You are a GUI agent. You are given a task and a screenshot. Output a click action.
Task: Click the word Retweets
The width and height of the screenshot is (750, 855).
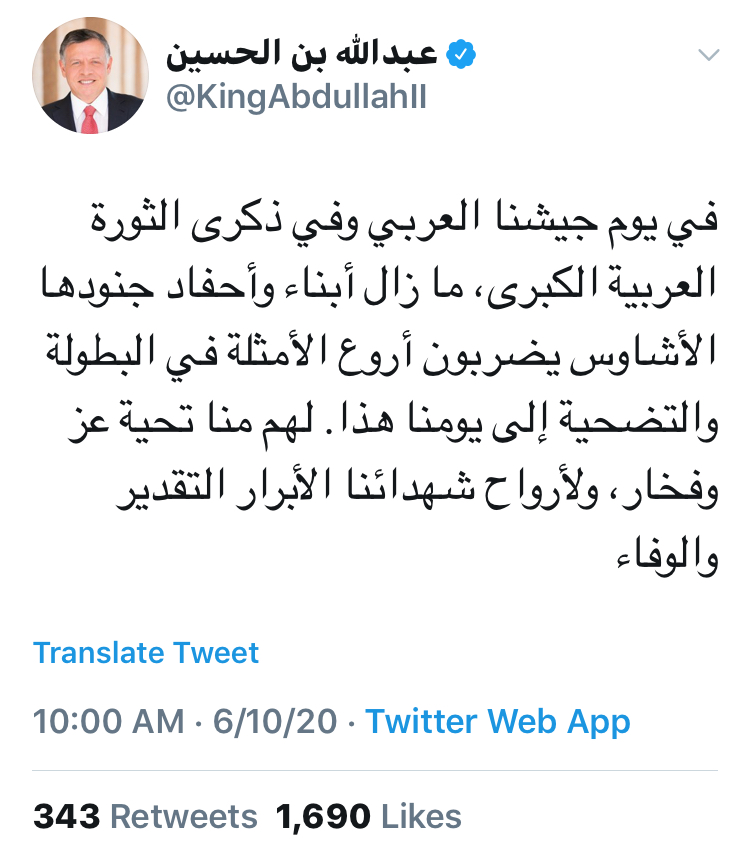click(x=184, y=816)
